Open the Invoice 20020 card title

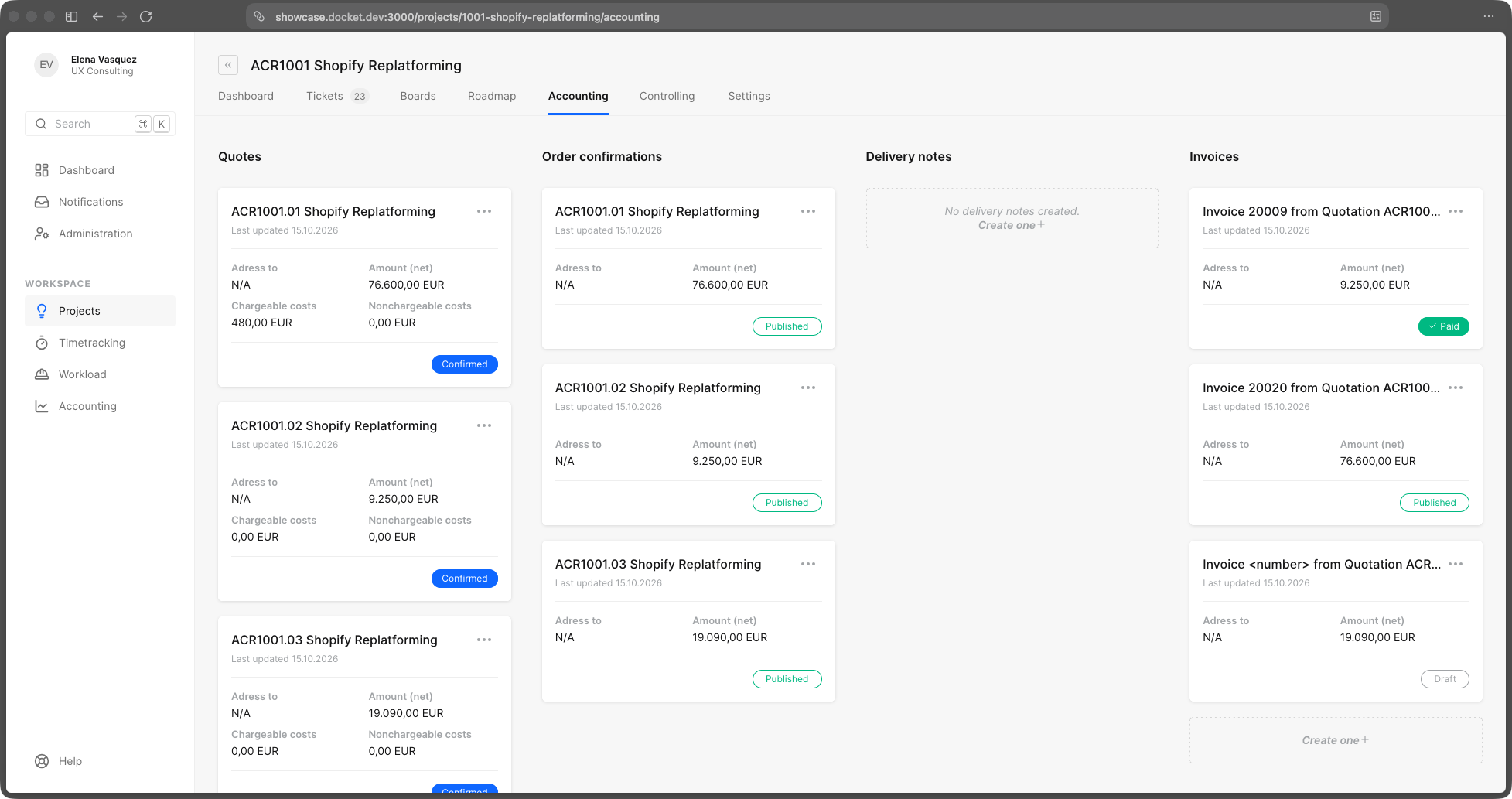click(1321, 388)
